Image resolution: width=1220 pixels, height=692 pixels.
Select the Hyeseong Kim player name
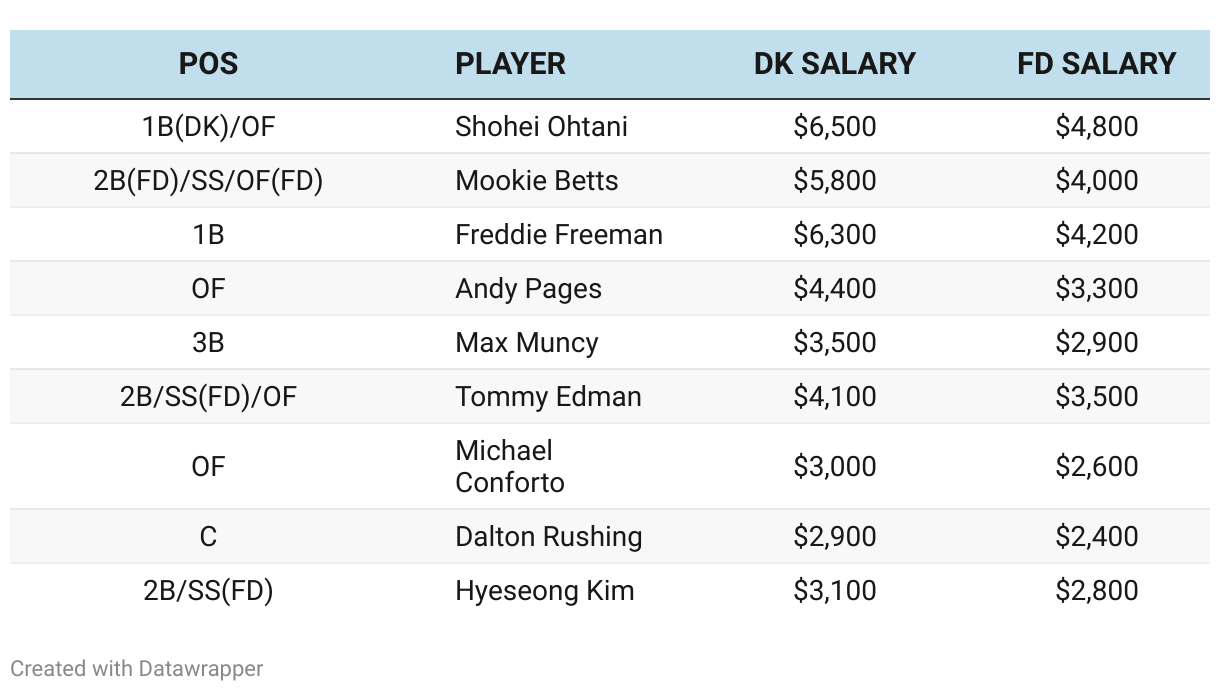[544, 591]
